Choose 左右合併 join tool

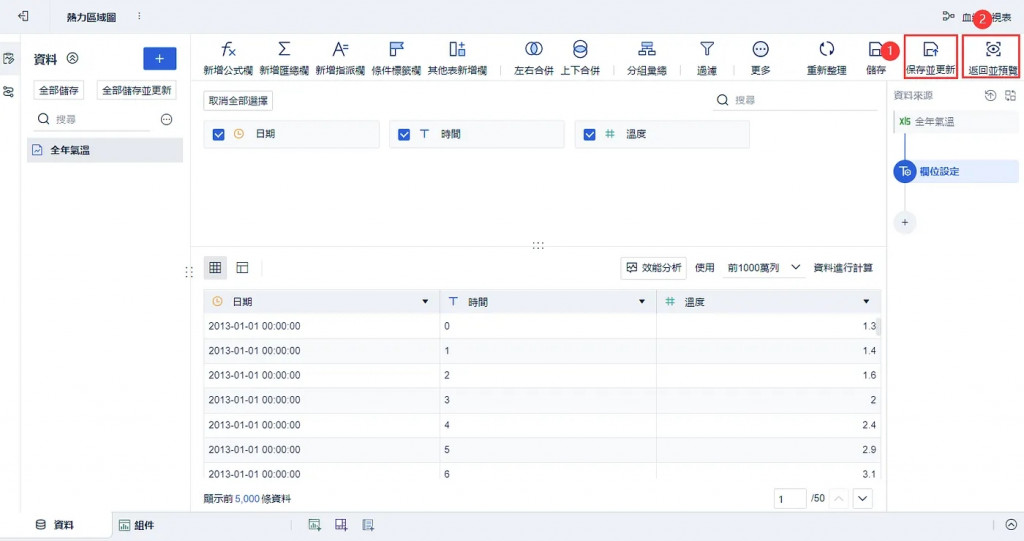point(534,58)
